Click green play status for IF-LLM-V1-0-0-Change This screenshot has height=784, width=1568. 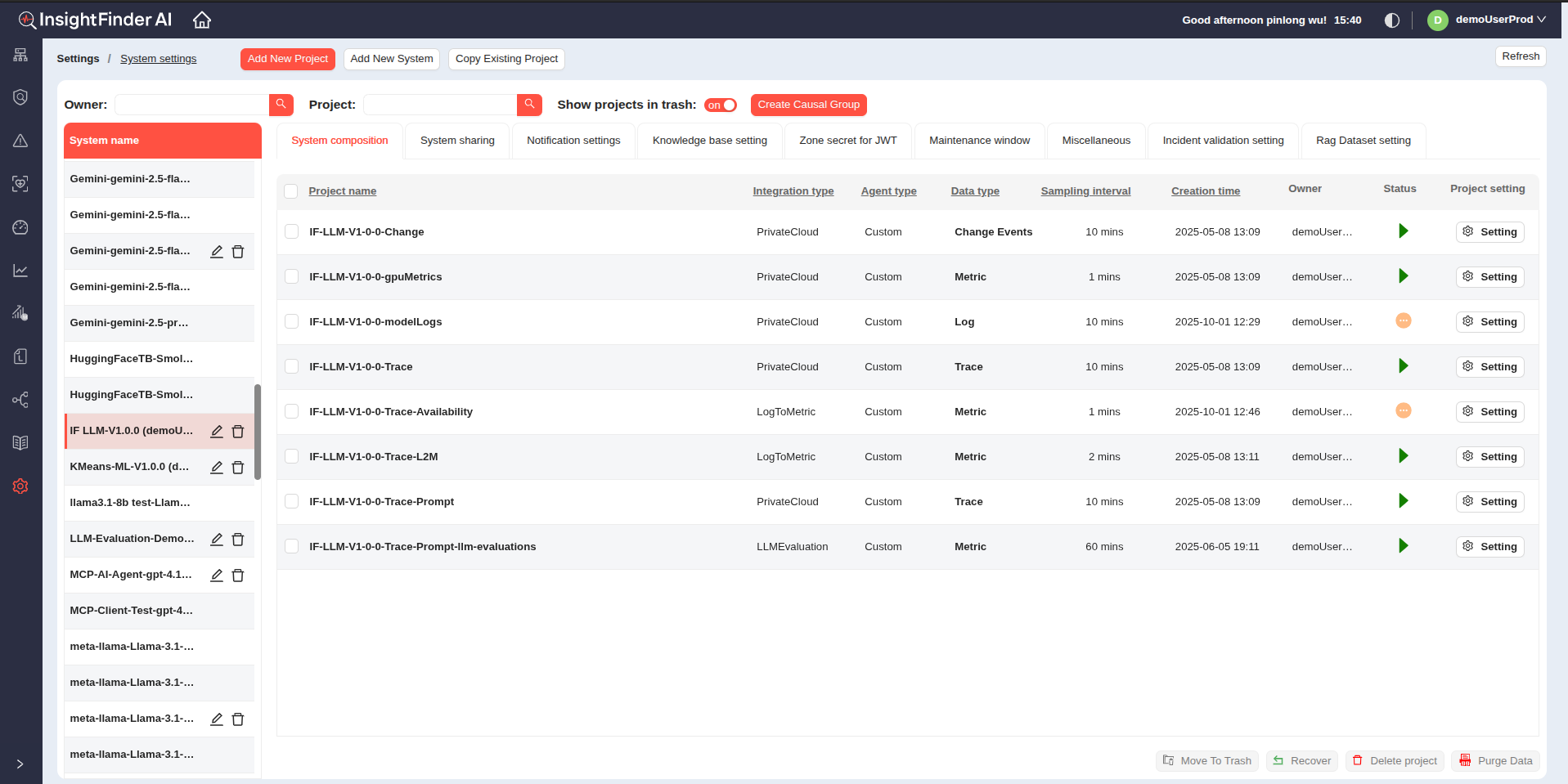[1403, 231]
